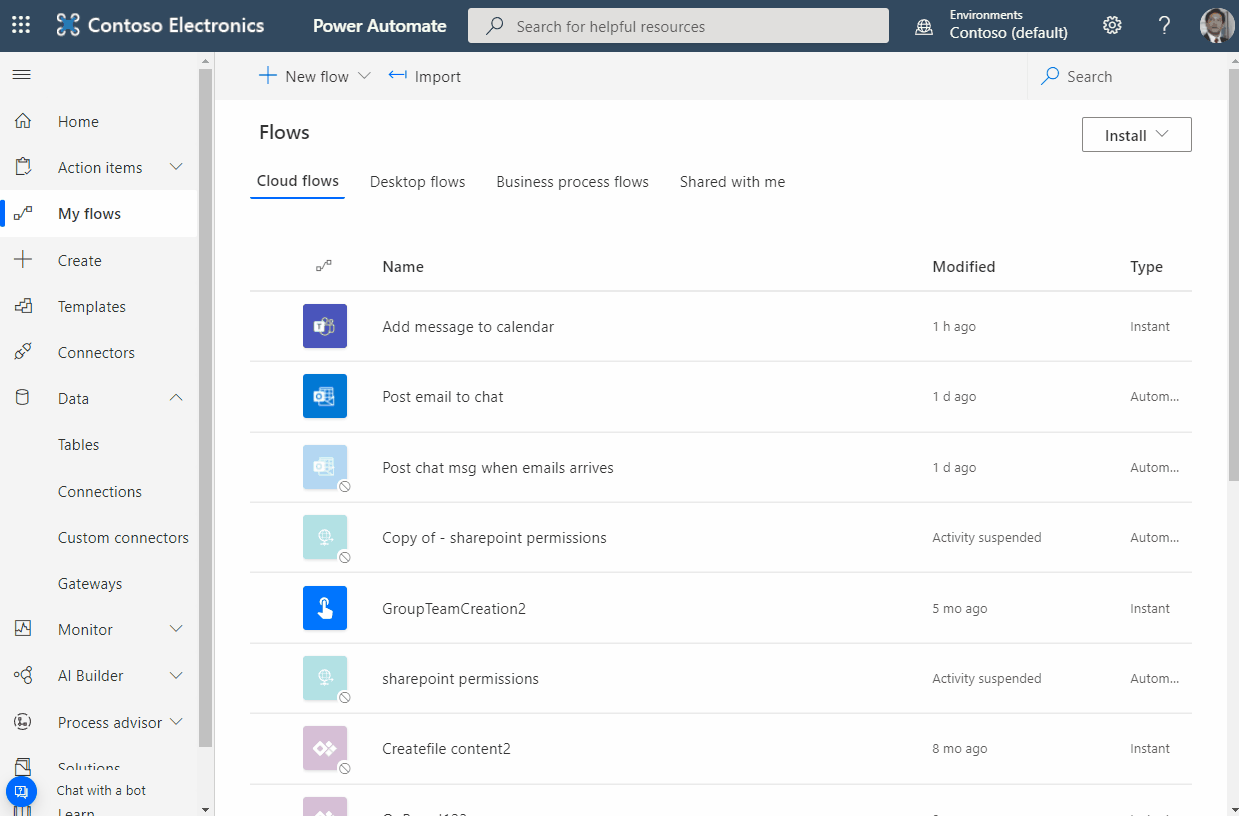Open Connections under Data

pyautogui.click(x=99, y=491)
